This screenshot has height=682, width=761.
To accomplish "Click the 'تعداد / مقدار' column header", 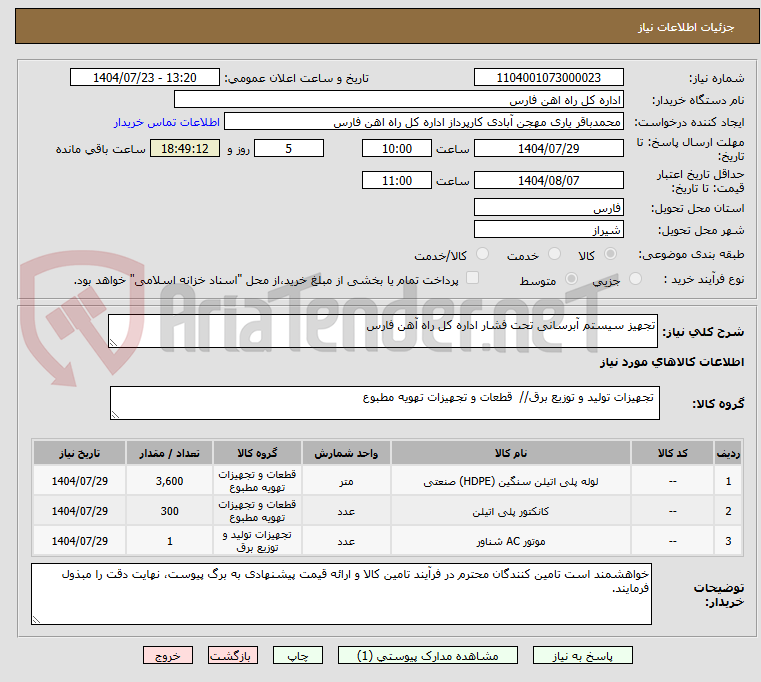I will (x=169, y=453).
